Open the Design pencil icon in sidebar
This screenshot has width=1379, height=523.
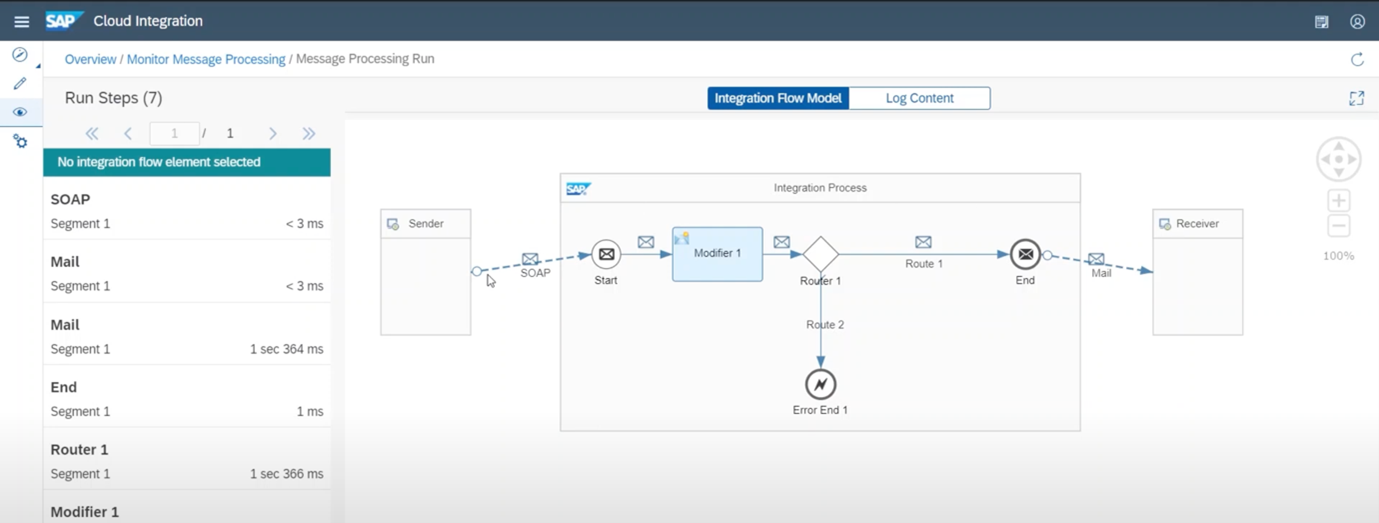coord(19,84)
